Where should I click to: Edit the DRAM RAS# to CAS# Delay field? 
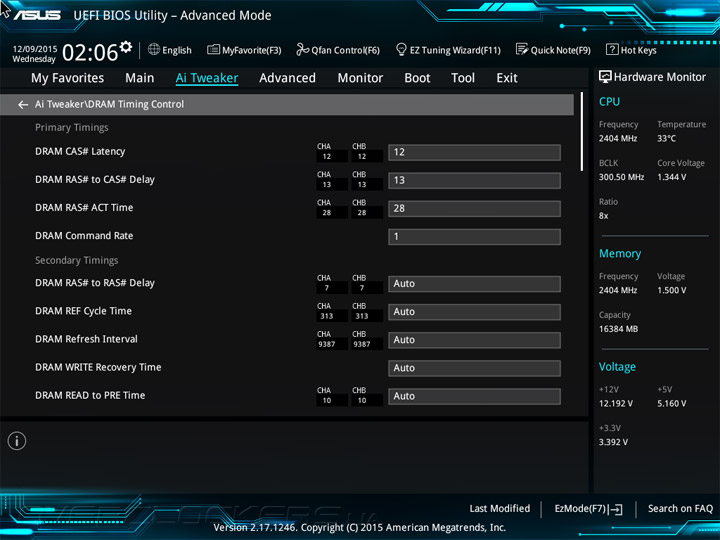tap(474, 180)
